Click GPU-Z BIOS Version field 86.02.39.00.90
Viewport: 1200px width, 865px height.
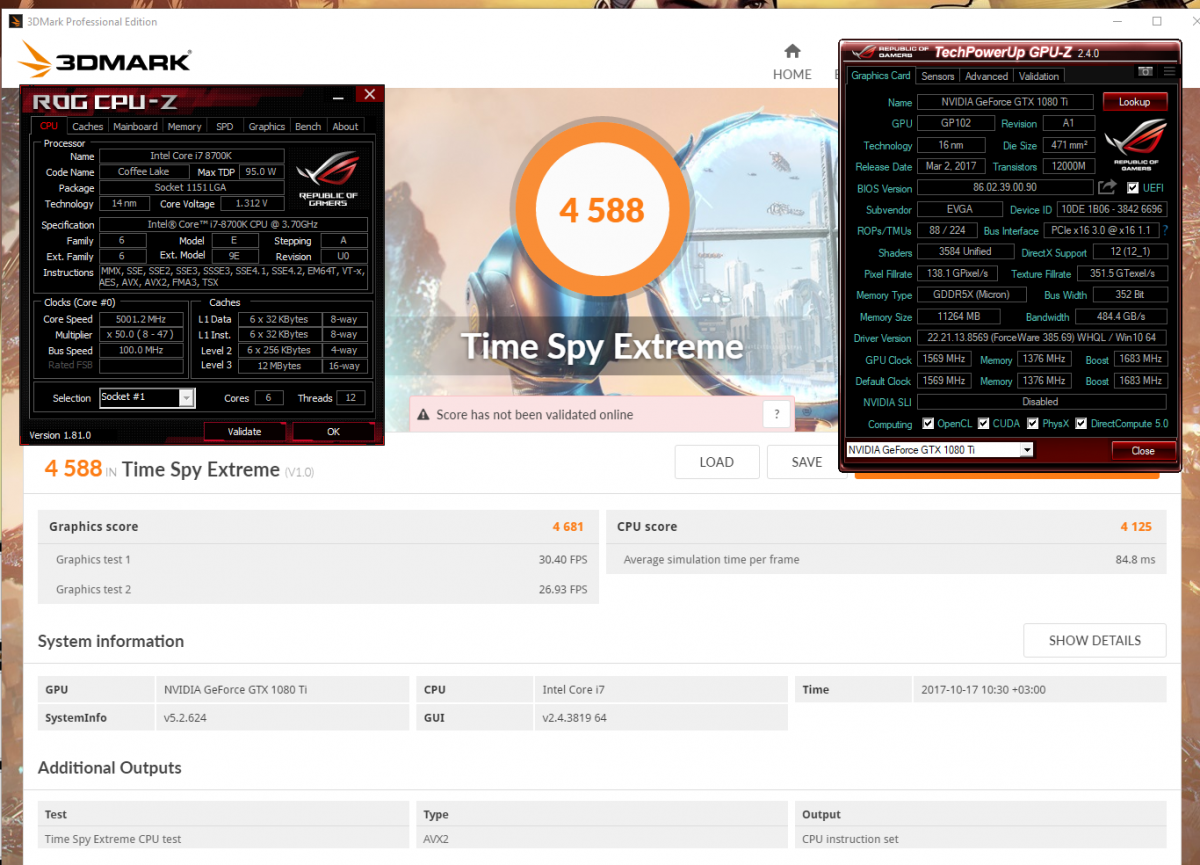[1005, 187]
